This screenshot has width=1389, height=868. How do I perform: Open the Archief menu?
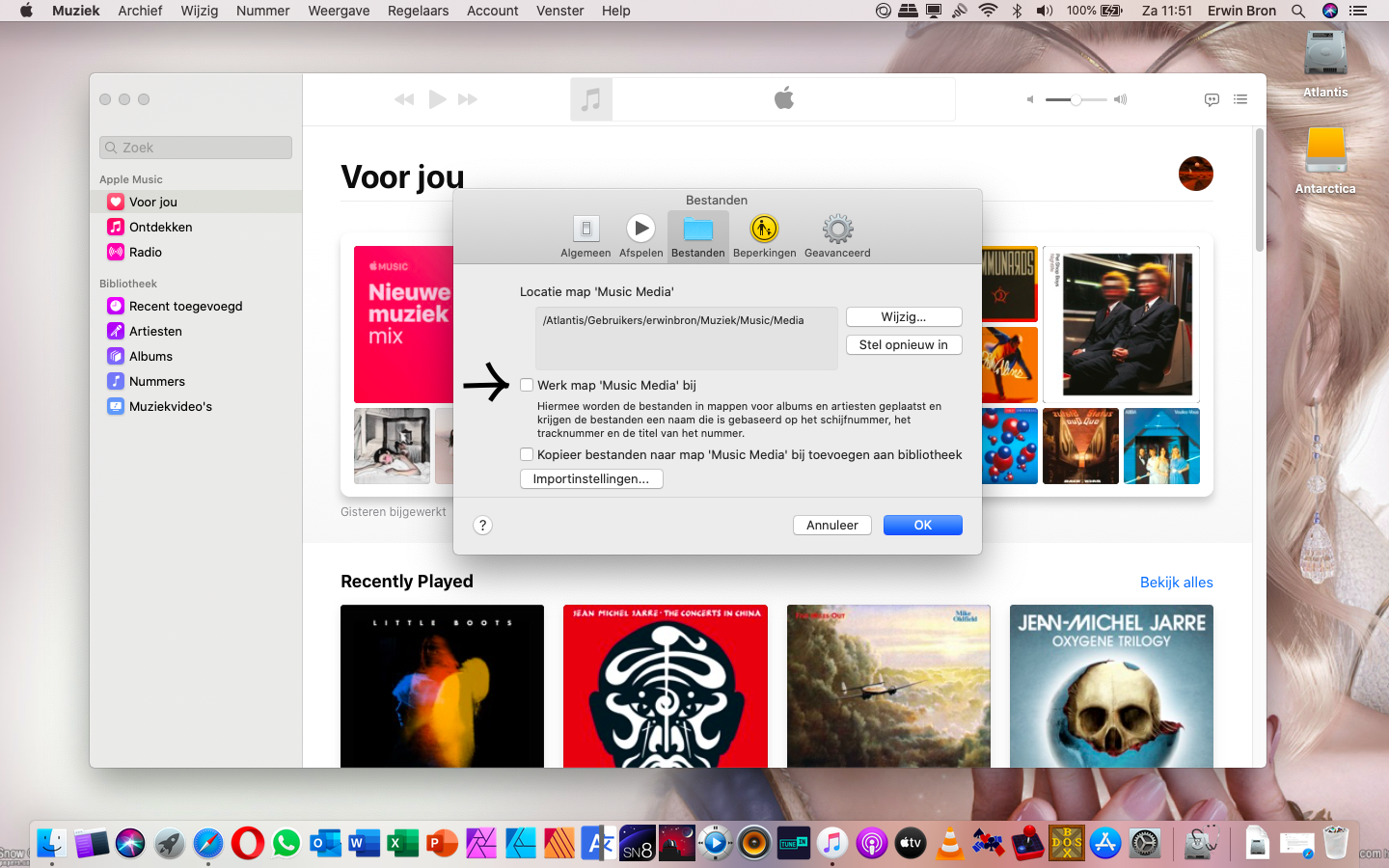[x=140, y=11]
